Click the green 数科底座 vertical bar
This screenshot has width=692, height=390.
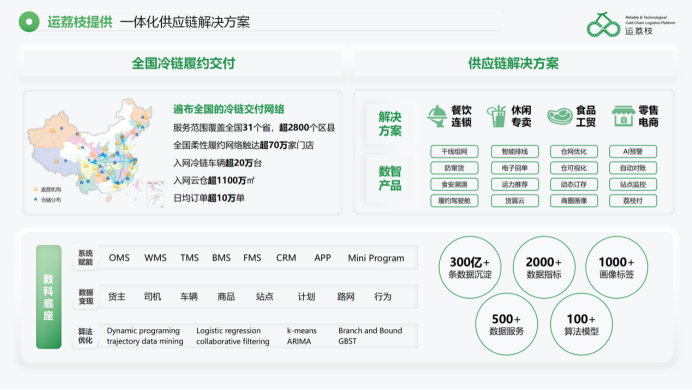tap(49, 297)
